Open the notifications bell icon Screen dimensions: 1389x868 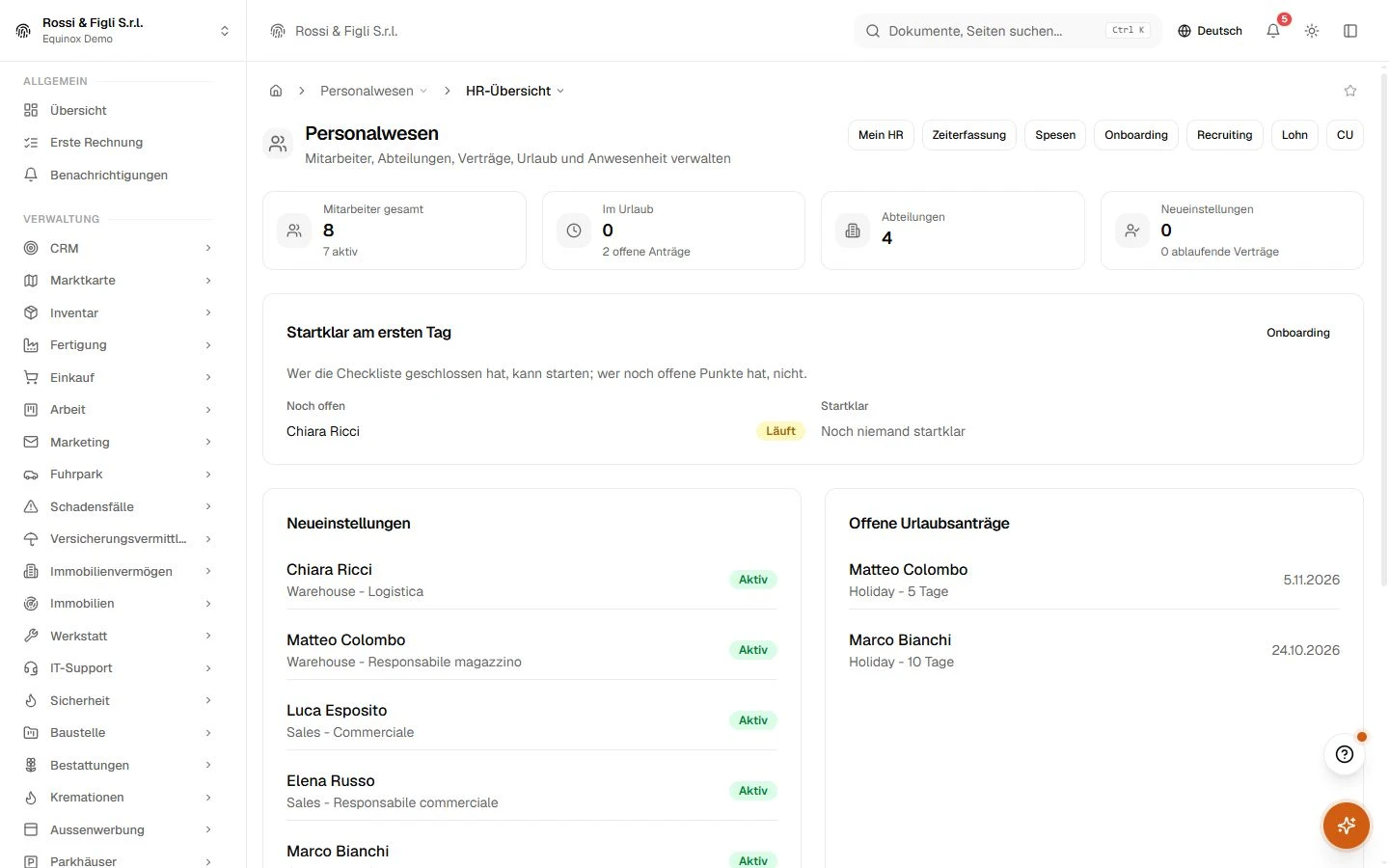(1273, 31)
